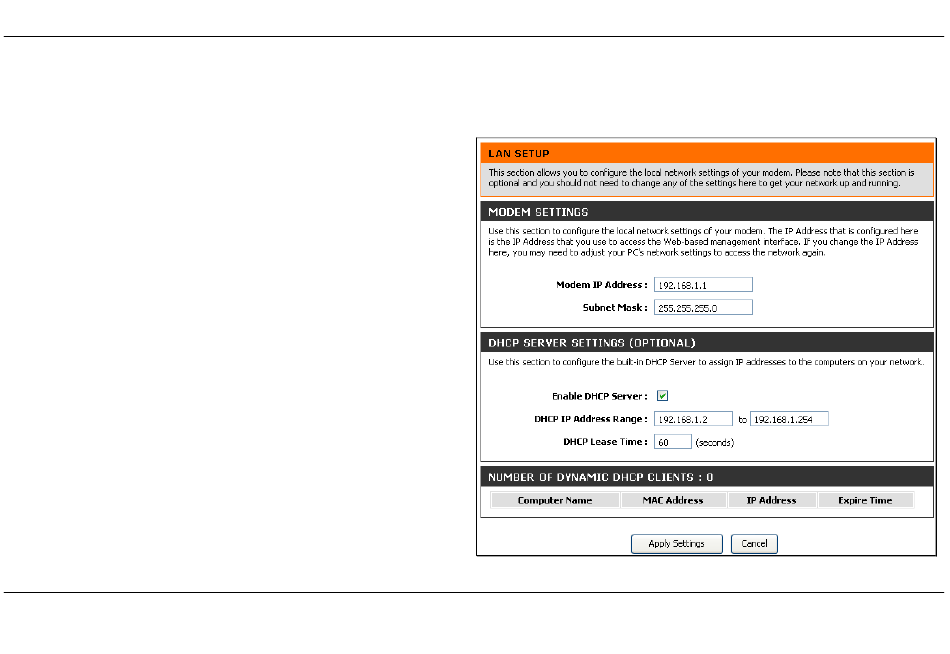Click the Modem IP Address input field
This screenshot has height=654, width=950.
click(702, 285)
